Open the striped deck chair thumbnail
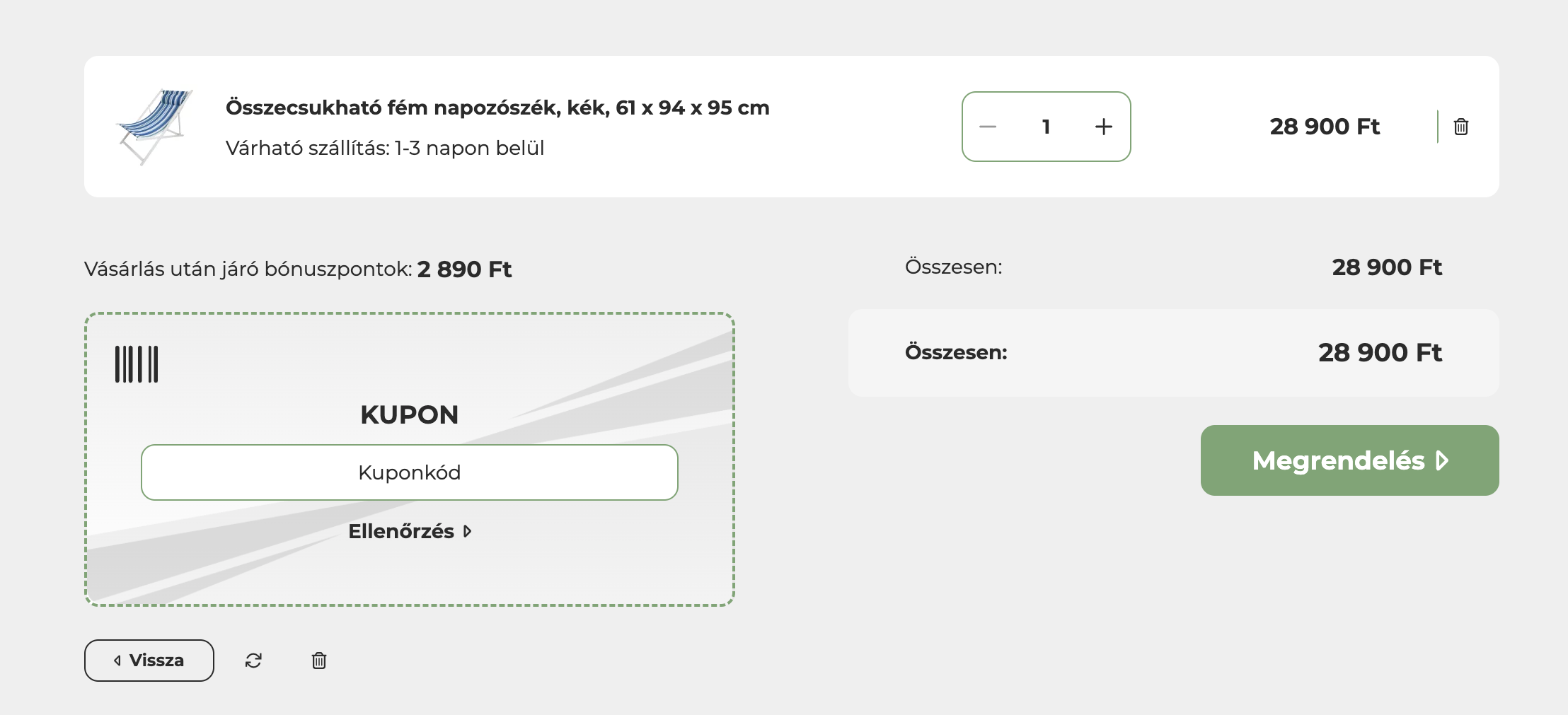 point(154,127)
